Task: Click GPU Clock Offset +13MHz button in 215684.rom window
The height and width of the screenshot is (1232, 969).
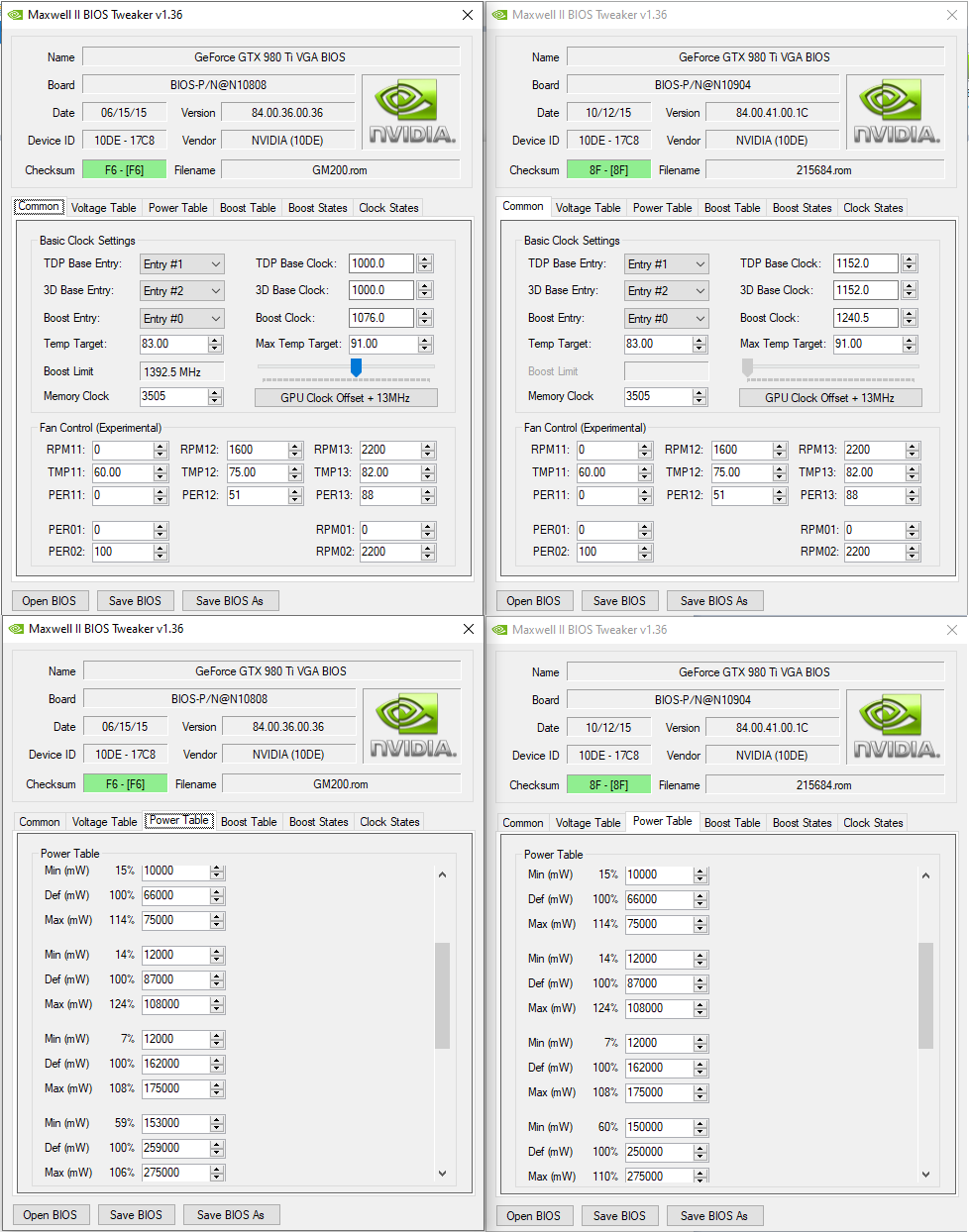Action: click(x=830, y=398)
